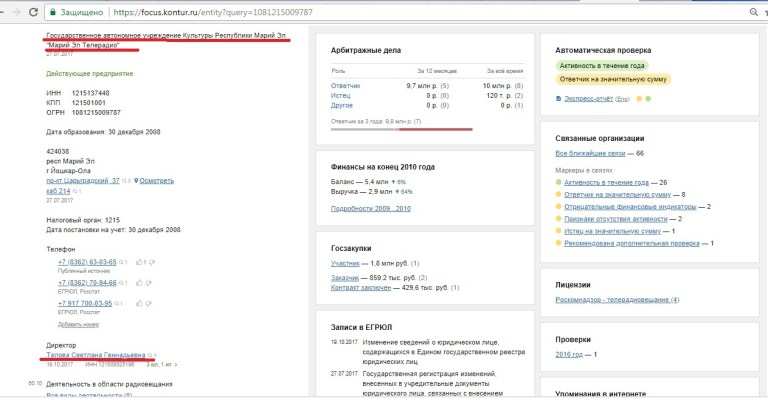Viewport: 768px width, 398px height.
Task: Click search icon beside phone +7 (8362) 70-94-66
Action: pos(120,283)
